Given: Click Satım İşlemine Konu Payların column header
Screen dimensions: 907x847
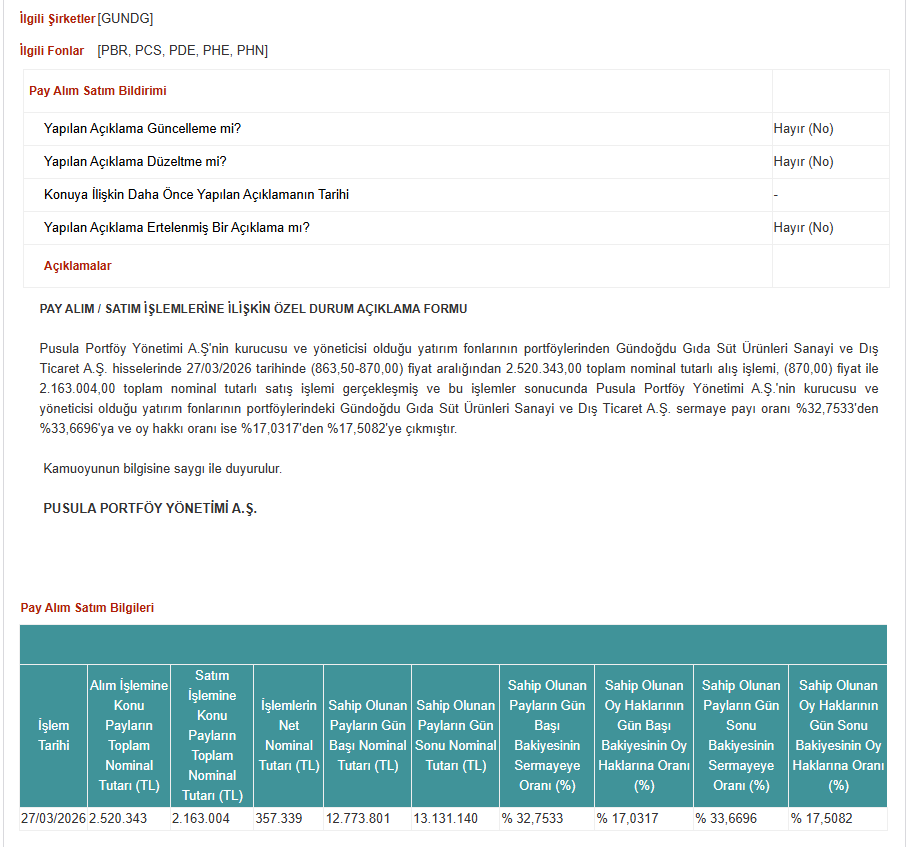Looking at the screenshot, I should (212, 735).
